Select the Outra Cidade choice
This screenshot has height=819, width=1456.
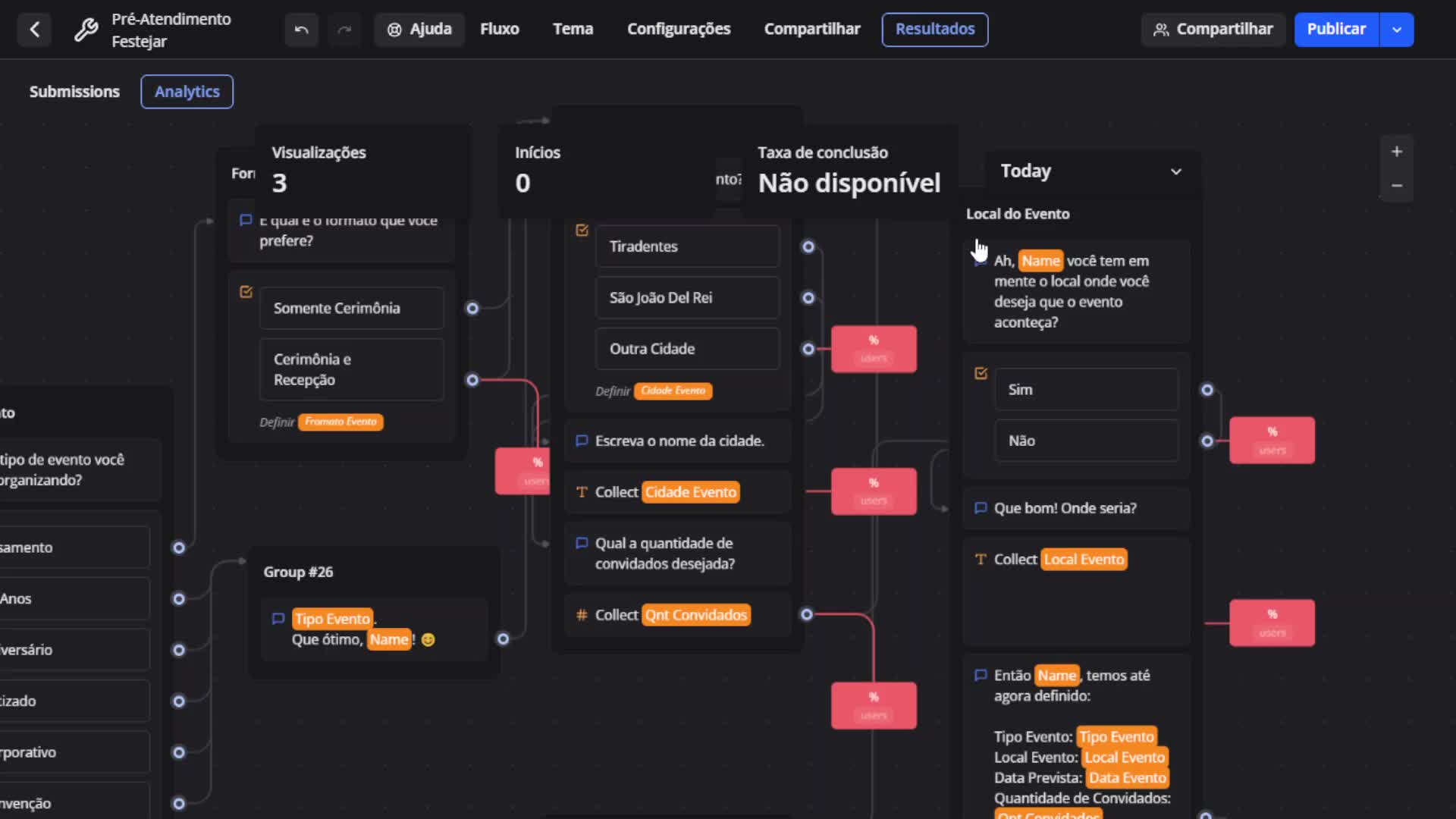tap(687, 349)
